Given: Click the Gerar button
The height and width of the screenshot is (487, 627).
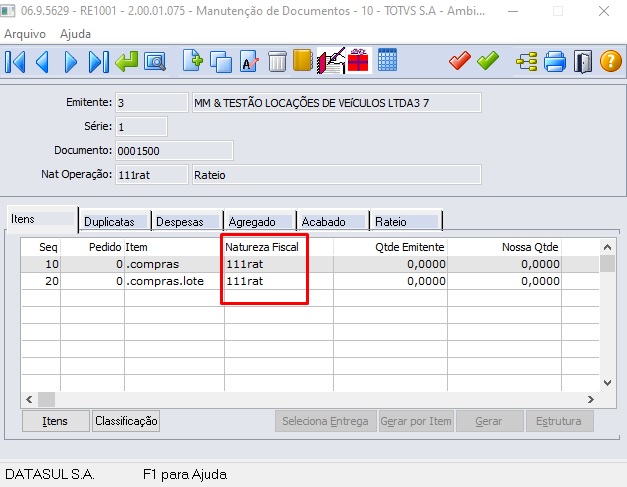Looking at the screenshot, I should 489,421.
